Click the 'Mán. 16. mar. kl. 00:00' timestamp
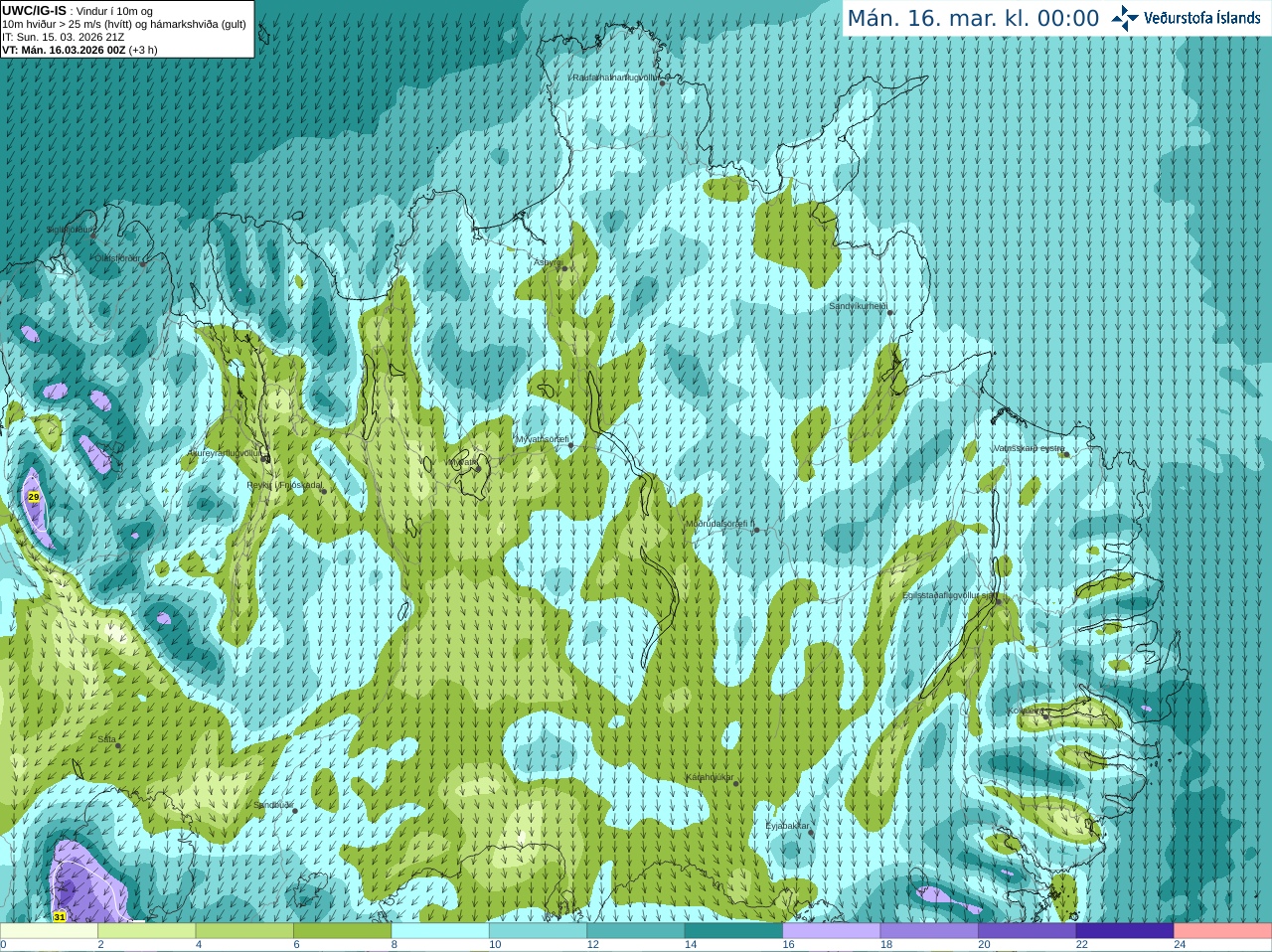 click(973, 19)
